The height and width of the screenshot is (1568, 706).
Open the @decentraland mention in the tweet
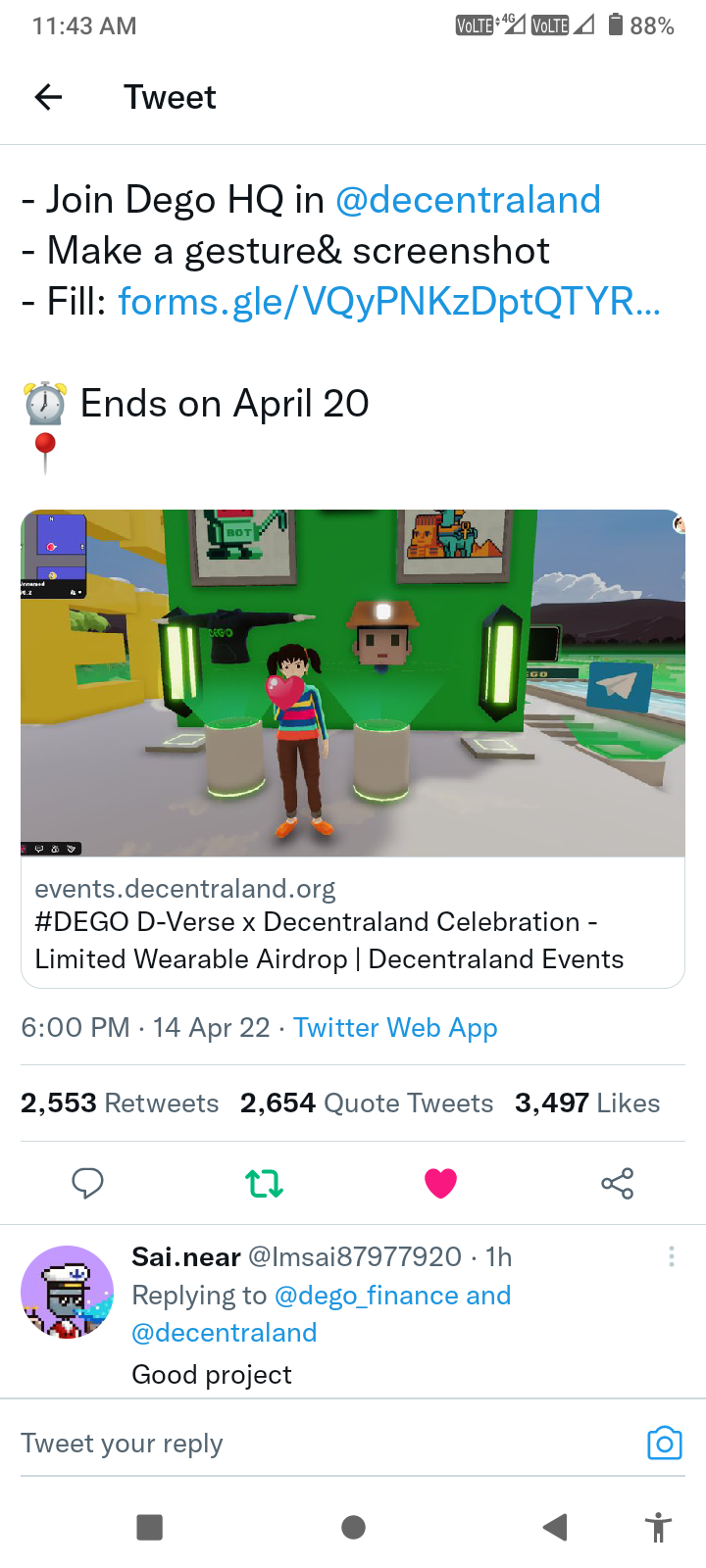468,200
